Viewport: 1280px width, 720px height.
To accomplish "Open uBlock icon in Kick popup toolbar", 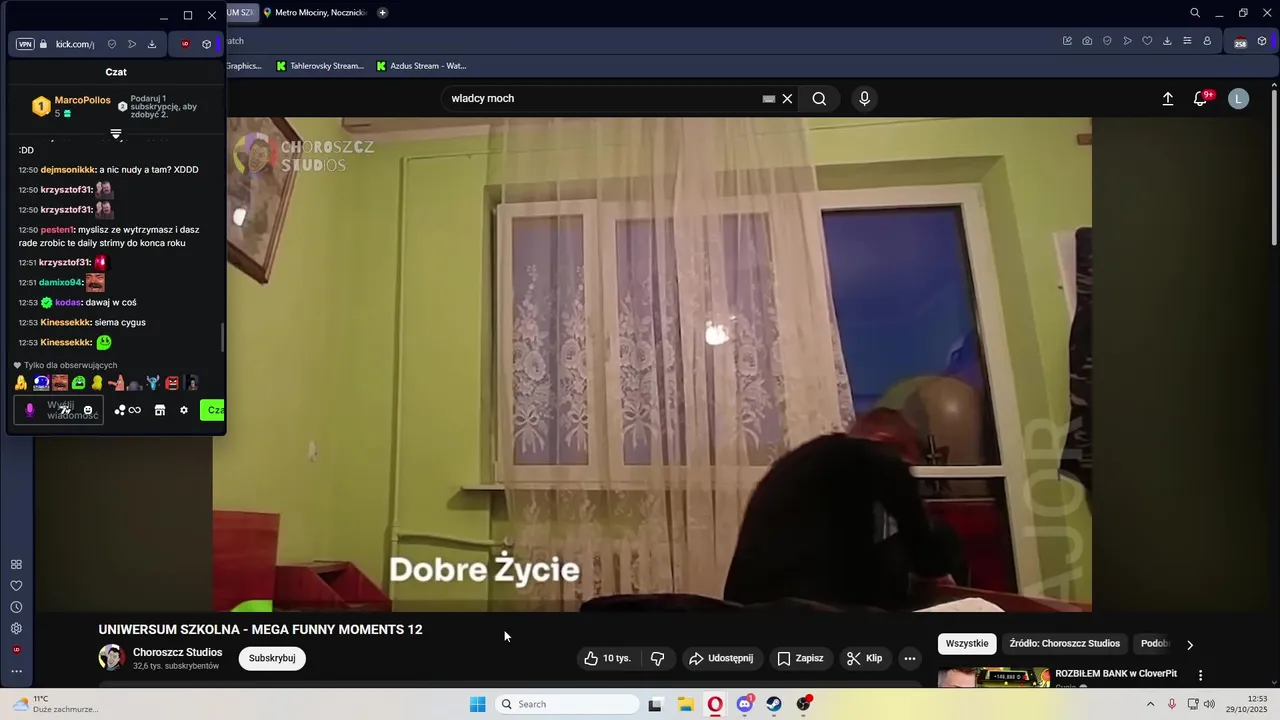I will point(185,44).
